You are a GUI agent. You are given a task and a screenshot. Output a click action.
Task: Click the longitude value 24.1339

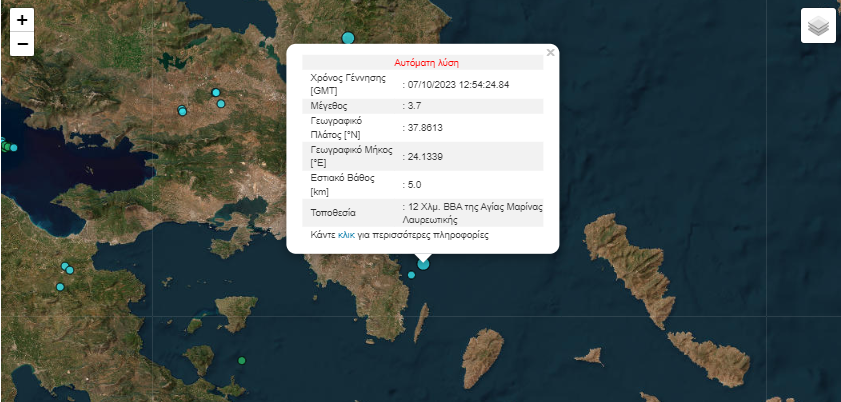[422, 156]
